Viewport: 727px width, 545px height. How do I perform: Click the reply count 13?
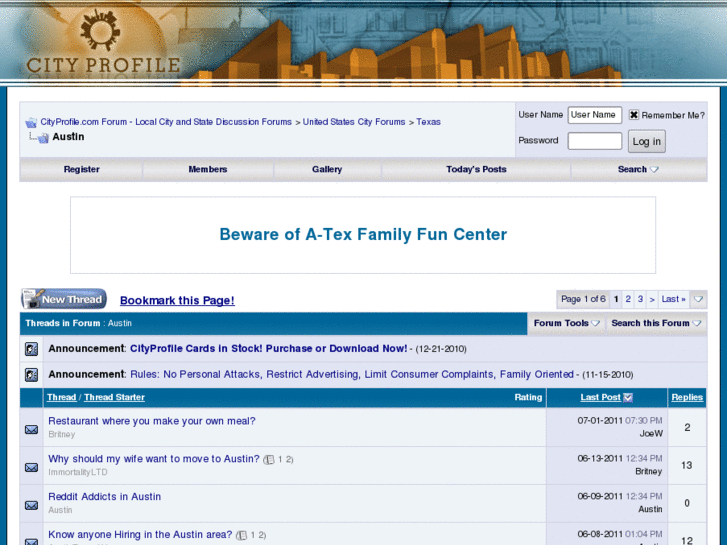point(687,465)
